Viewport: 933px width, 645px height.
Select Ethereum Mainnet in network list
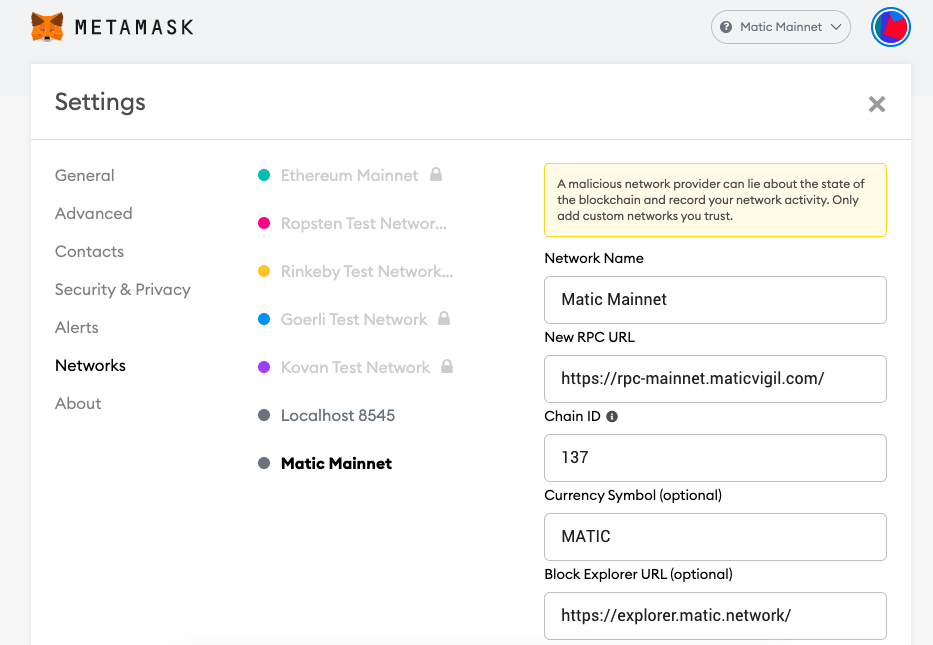click(x=350, y=175)
